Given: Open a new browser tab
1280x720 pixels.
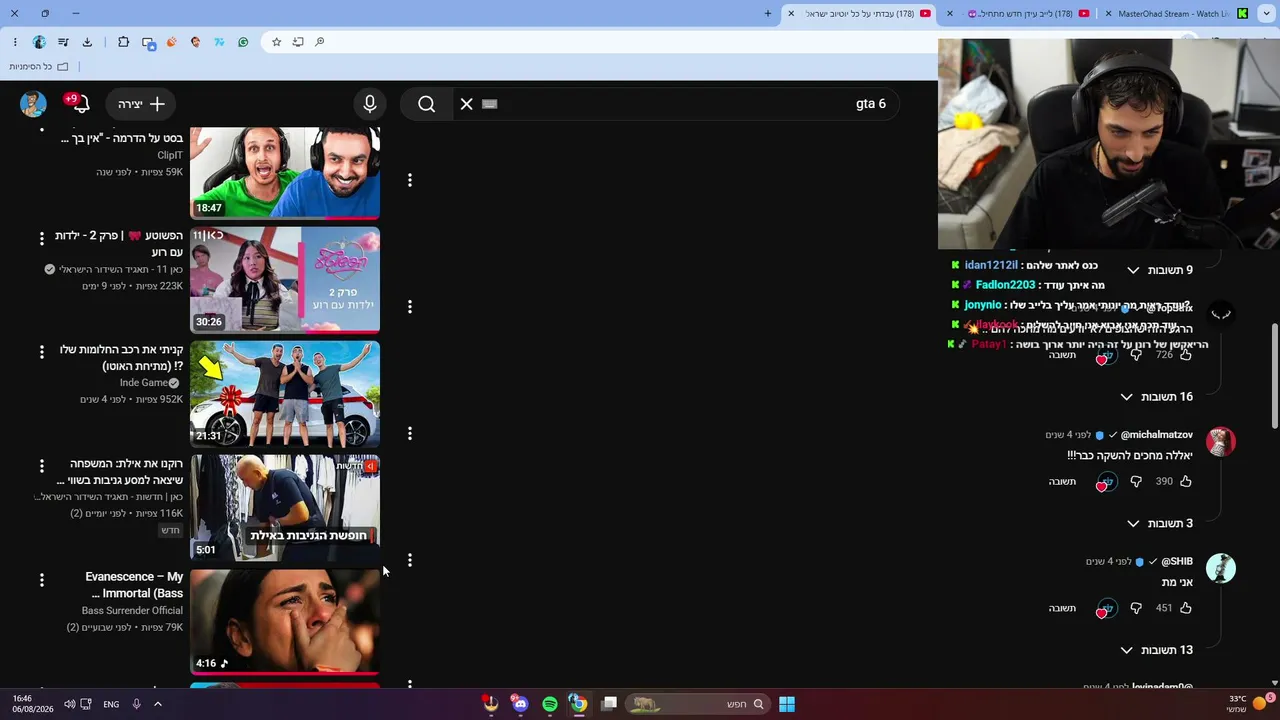Looking at the screenshot, I should pyautogui.click(x=768, y=14).
